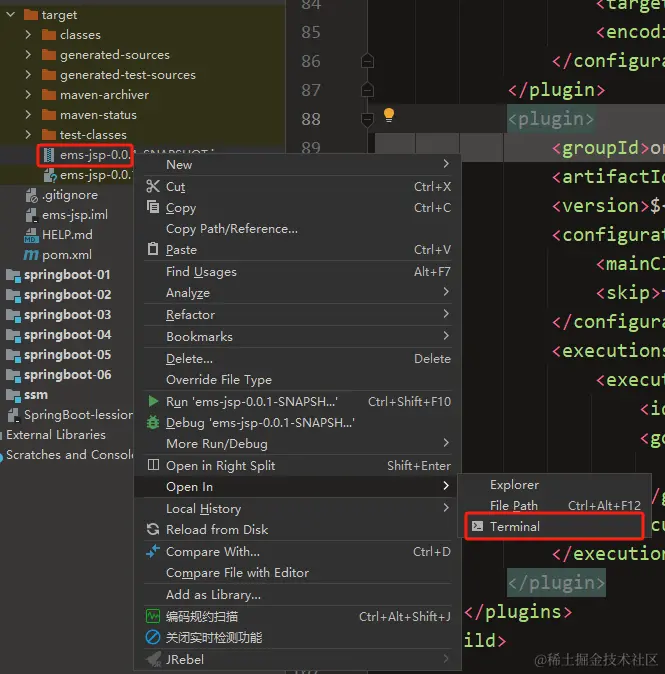Click the pom.xml Maven icon
This screenshot has width=665, height=674.
click(x=31, y=255)
